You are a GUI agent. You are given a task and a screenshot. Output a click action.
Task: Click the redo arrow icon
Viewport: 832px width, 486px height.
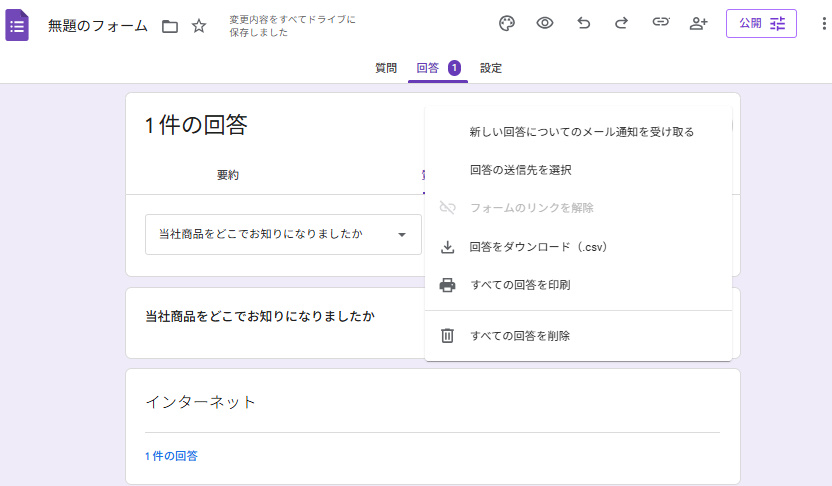tap(621, 23)
